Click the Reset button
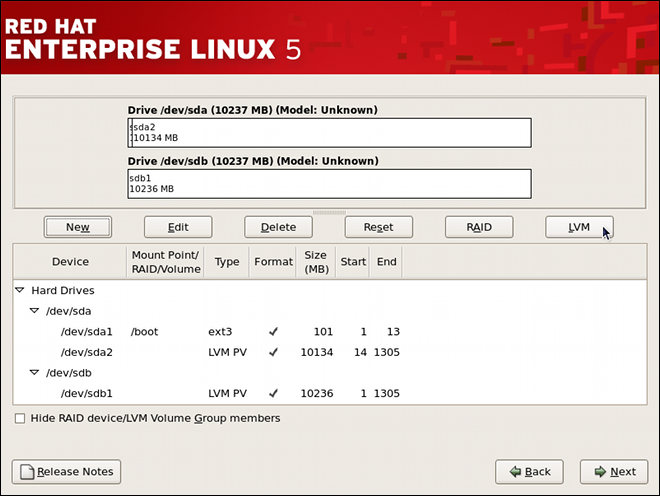The height and width of the screenshot is (496, 660). [x=378, y=227]
